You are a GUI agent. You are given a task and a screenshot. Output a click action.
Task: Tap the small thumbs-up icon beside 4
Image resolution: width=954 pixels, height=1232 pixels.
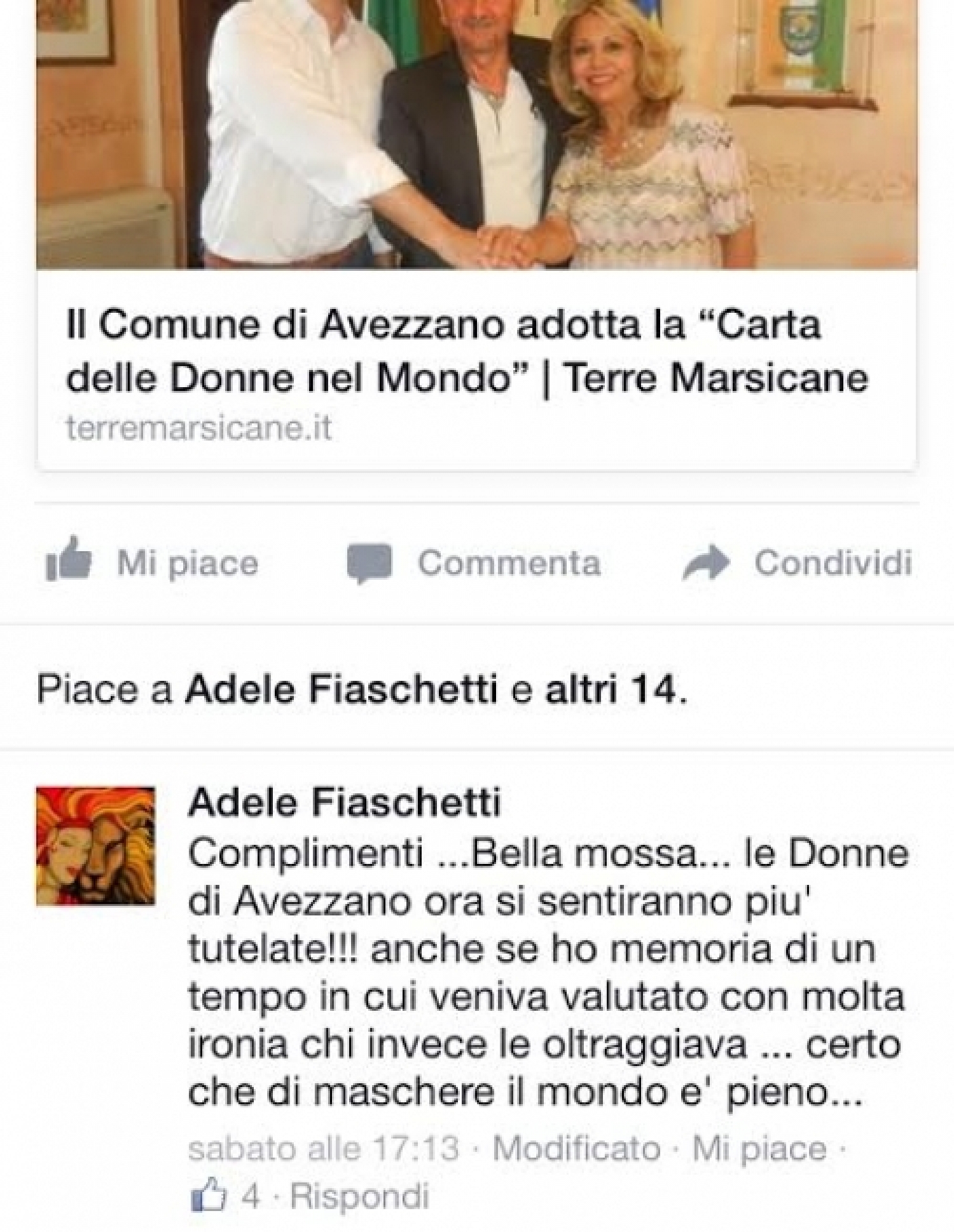[209, 1181]
